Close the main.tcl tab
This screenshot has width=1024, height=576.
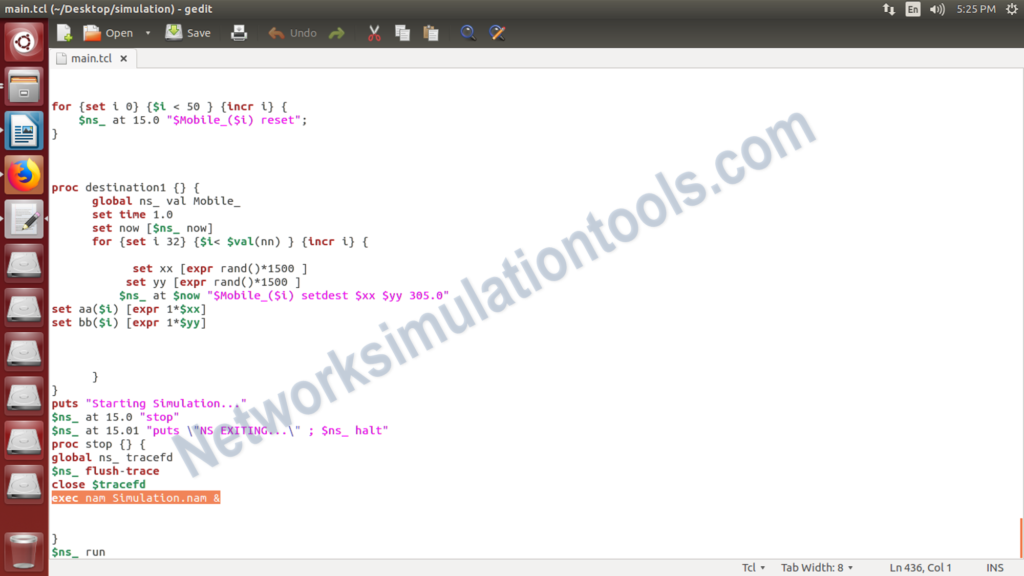click(123, 58)
